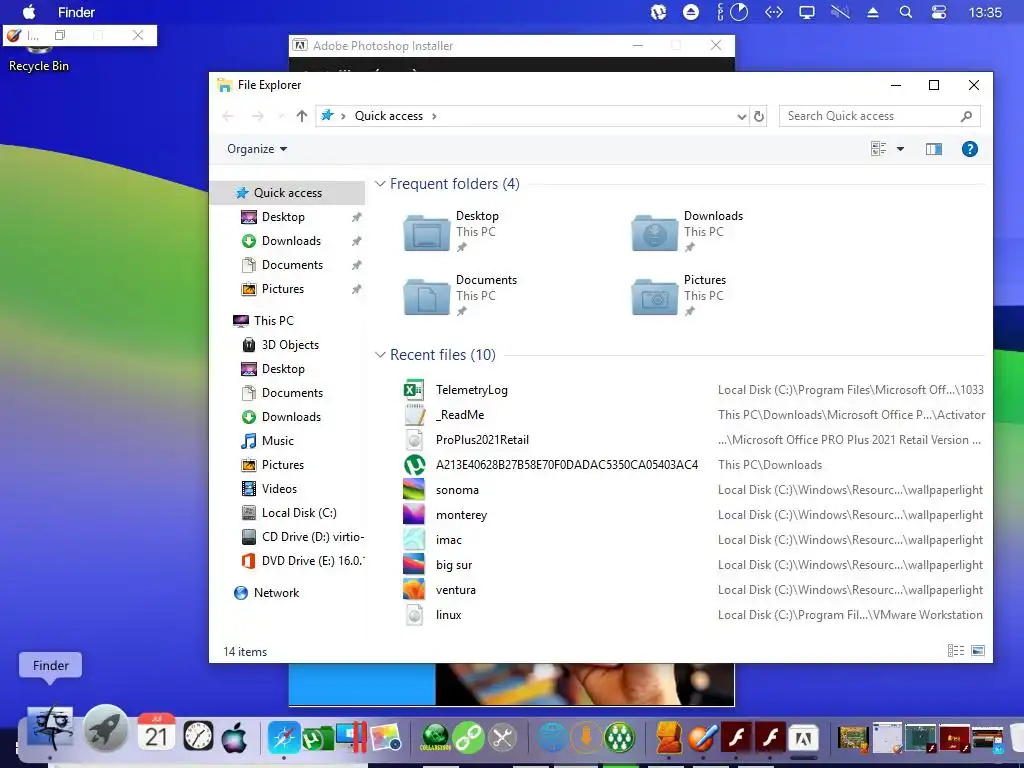The width and height of the screenshot is (1024, 768).
Task: Launch the Launchpad rocket icon in the dock
Action: tap(105, 729)
